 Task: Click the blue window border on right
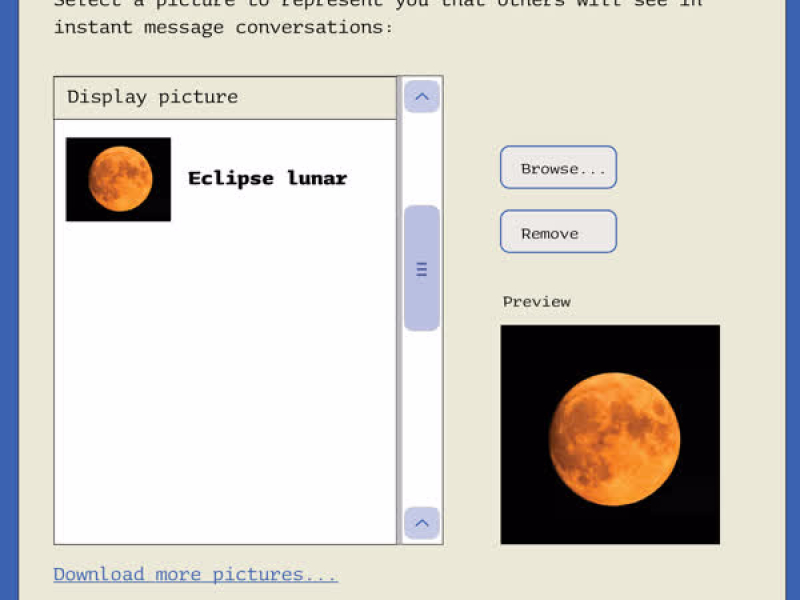792,300
